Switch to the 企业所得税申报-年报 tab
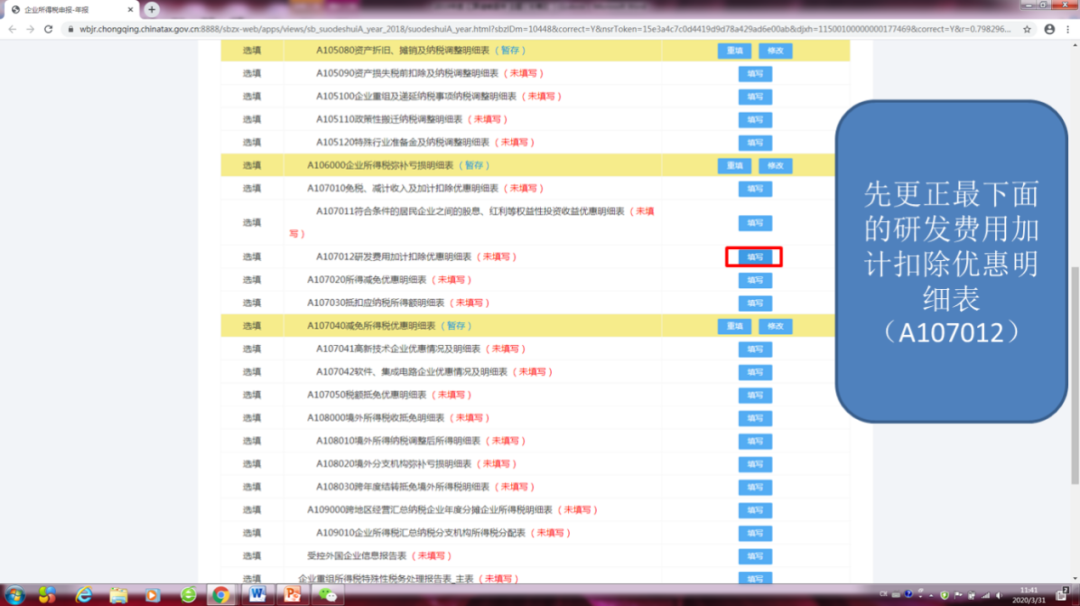 click(65, 9)
